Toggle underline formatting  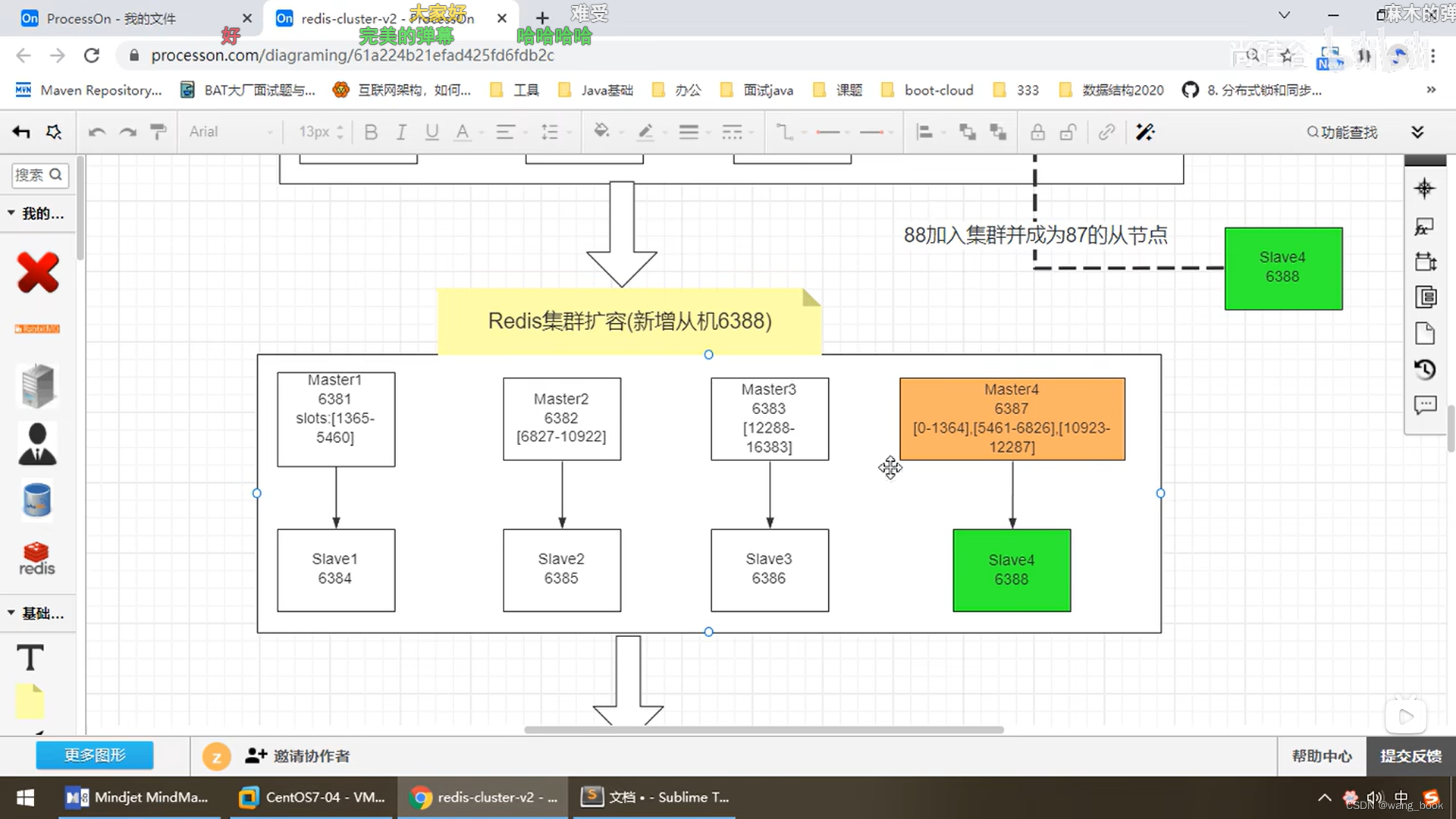coord(431,132)
